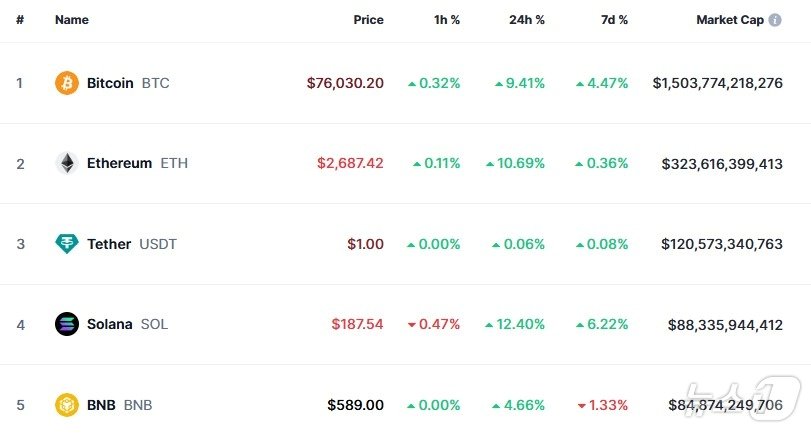The width and height of the screenshot is (811, 433).
Task: Click the Solana logo icon
Action: (x=67, y=324)
